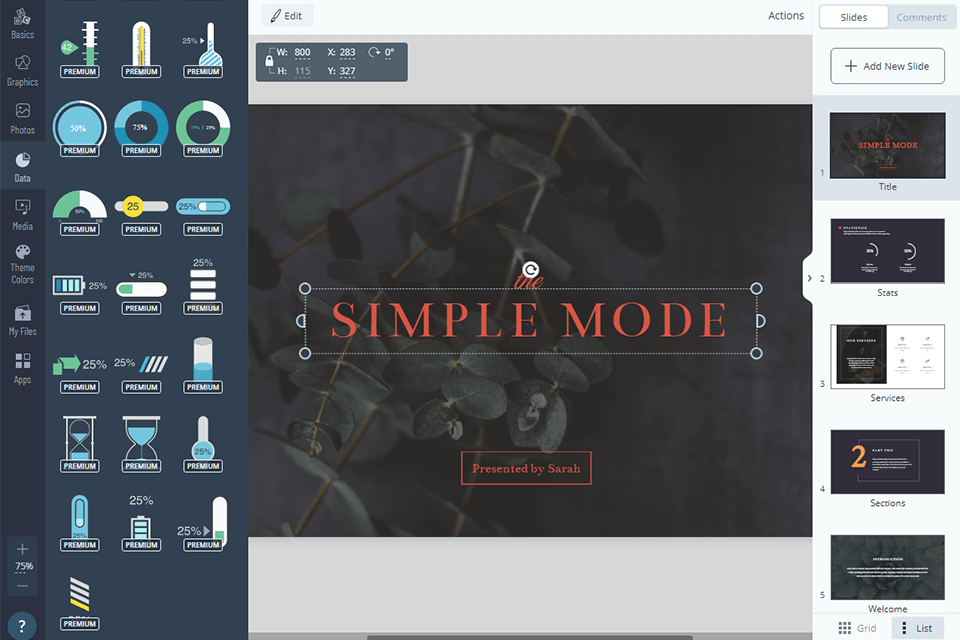Open the My Files panel

point(22,320)
